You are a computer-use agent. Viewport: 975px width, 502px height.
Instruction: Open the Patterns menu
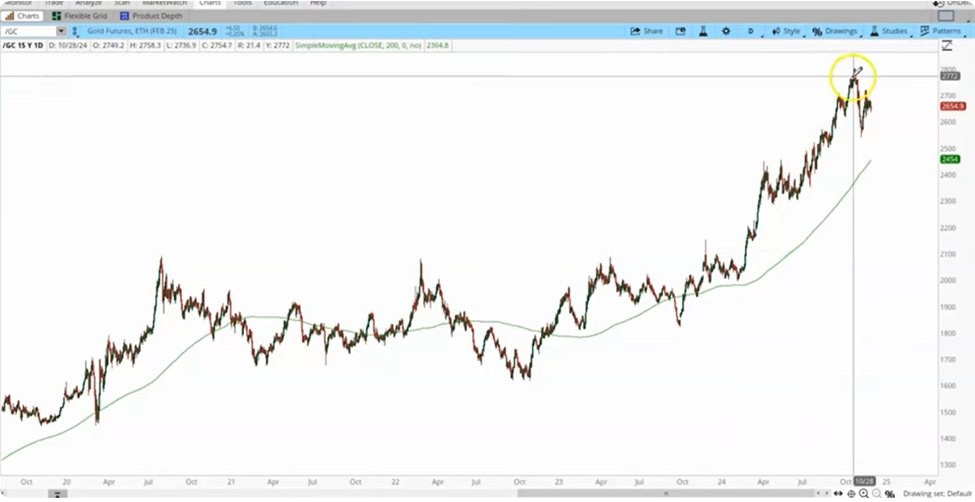point(939,31)
